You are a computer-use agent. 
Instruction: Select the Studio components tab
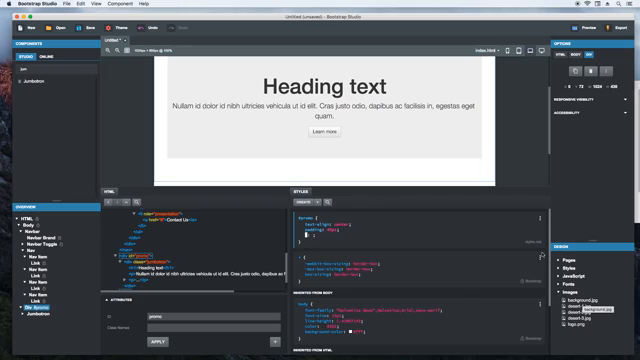(26, 56)
